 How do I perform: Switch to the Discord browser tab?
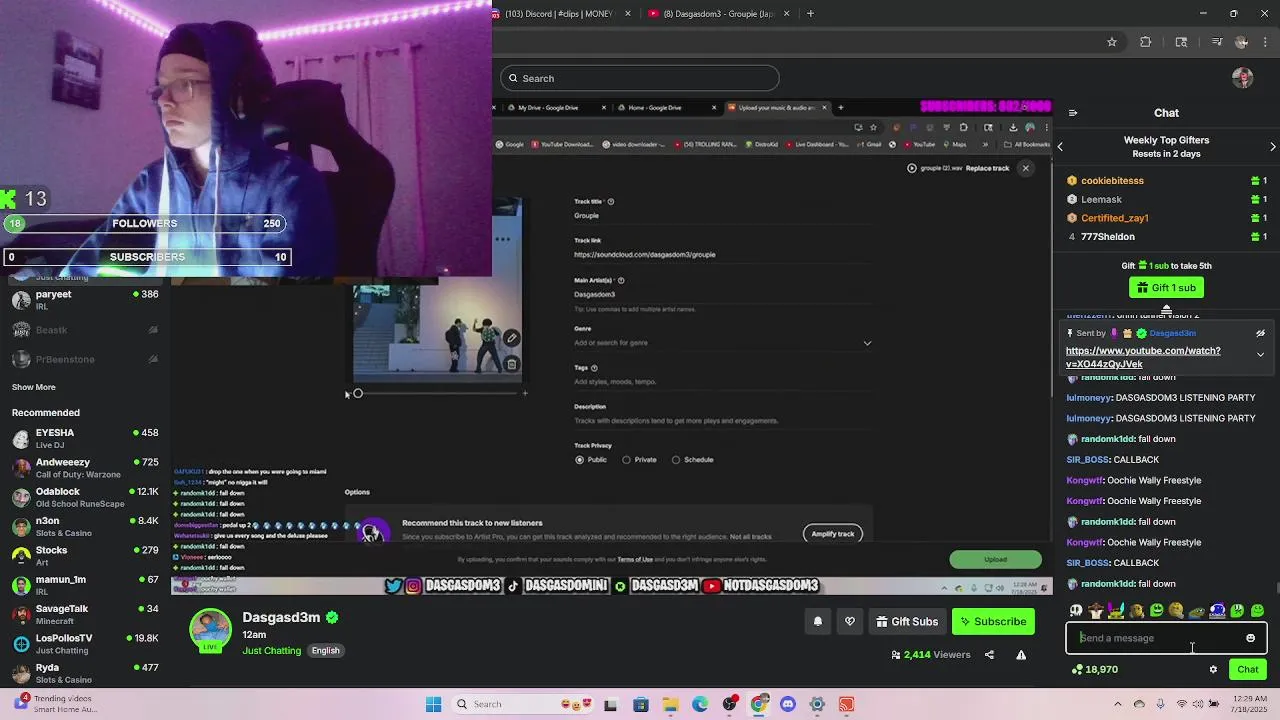coord(565,14)
